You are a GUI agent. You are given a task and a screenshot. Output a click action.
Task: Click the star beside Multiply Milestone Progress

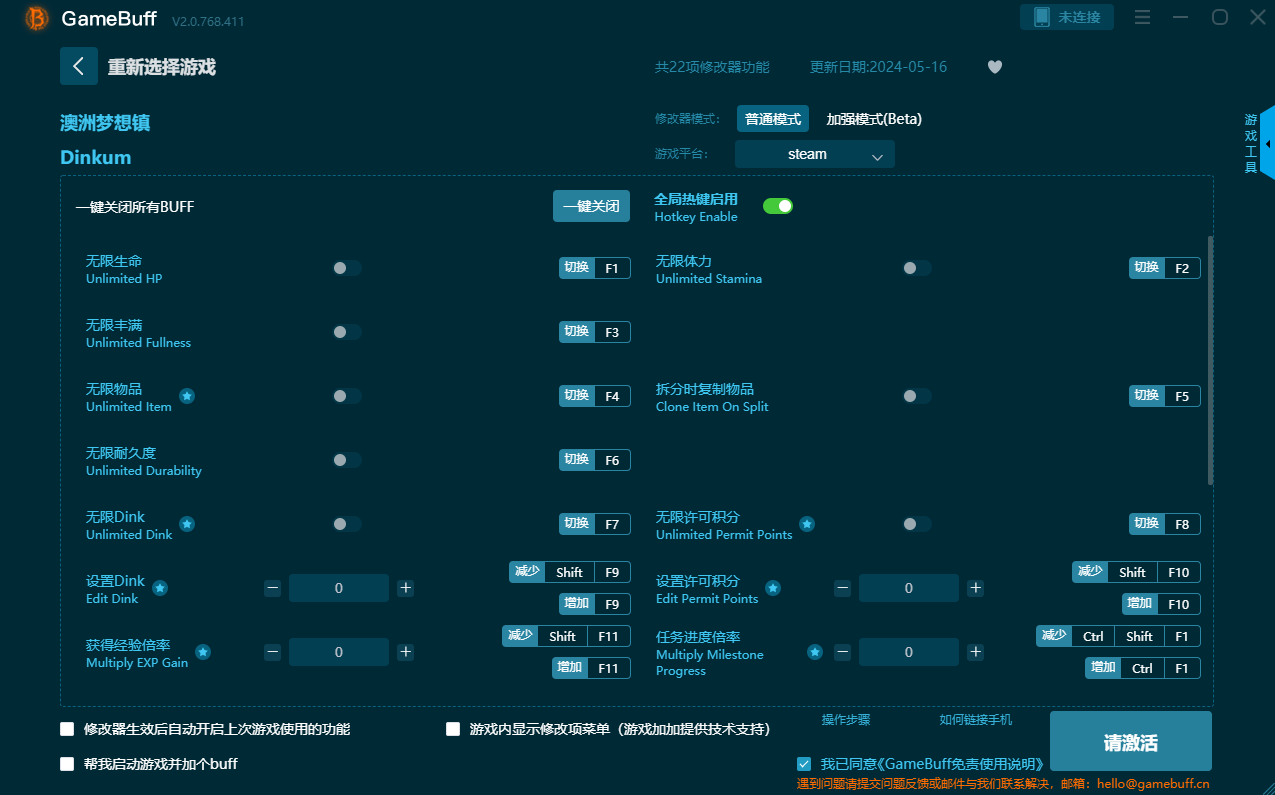[814, 652]
